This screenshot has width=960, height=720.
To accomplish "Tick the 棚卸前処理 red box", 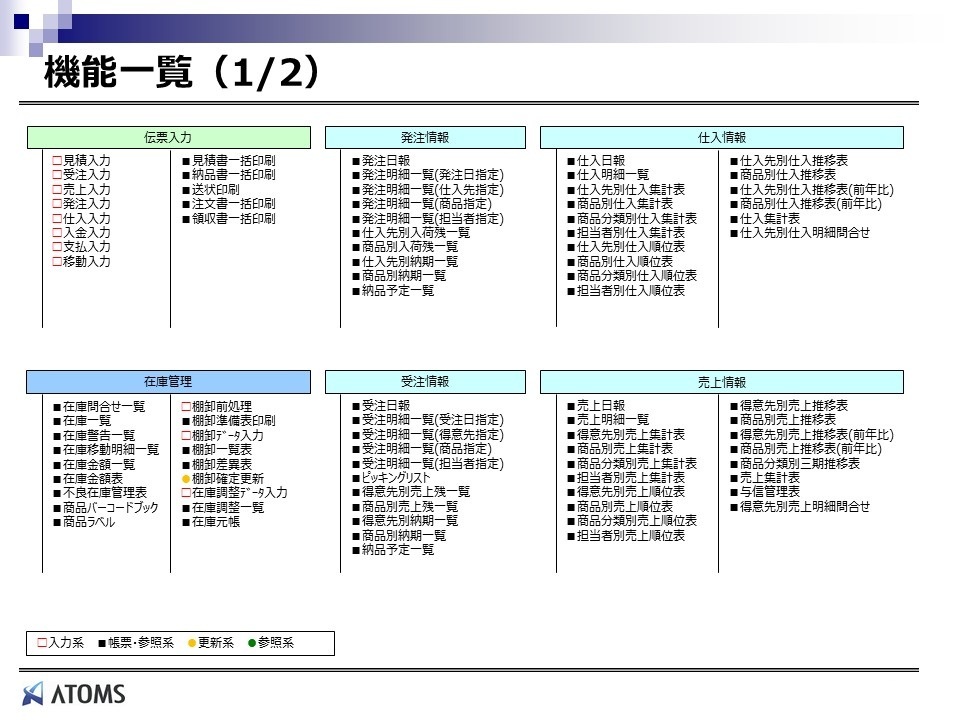I will 186,406.
